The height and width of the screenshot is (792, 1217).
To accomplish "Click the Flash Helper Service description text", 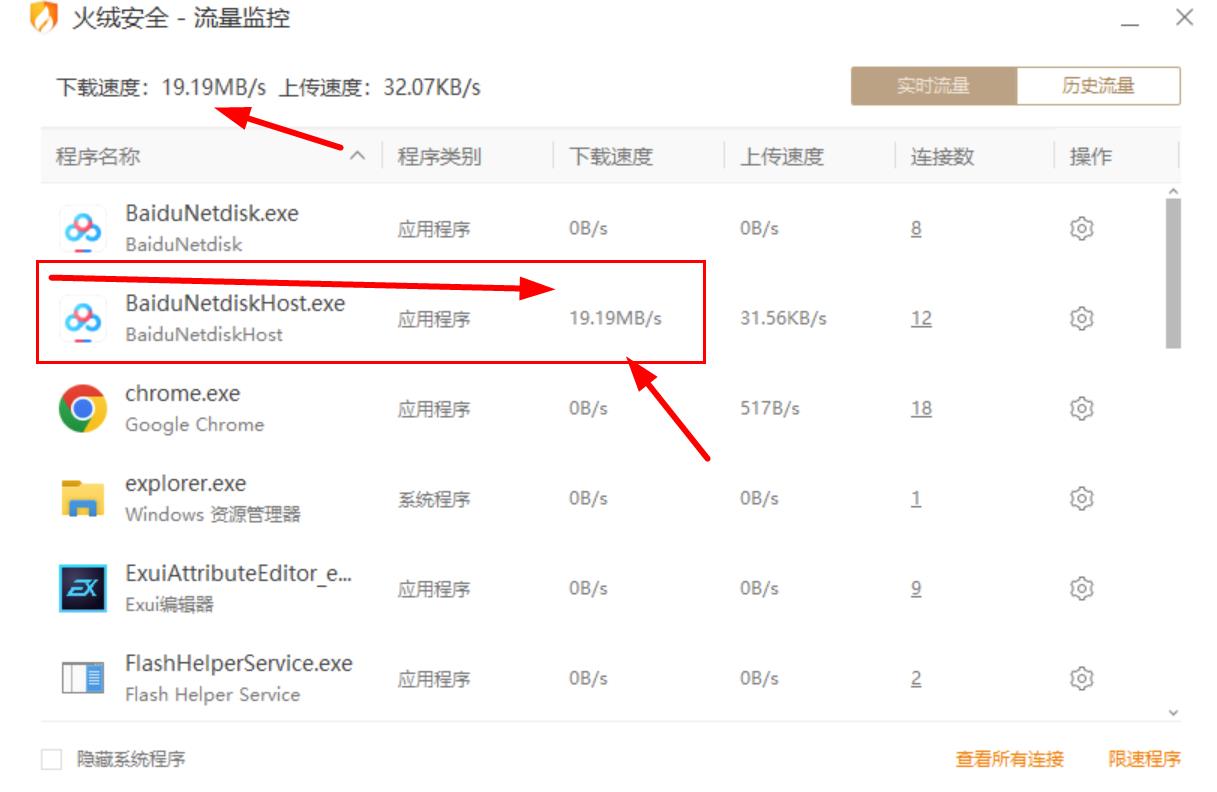I will pos(213,694).
